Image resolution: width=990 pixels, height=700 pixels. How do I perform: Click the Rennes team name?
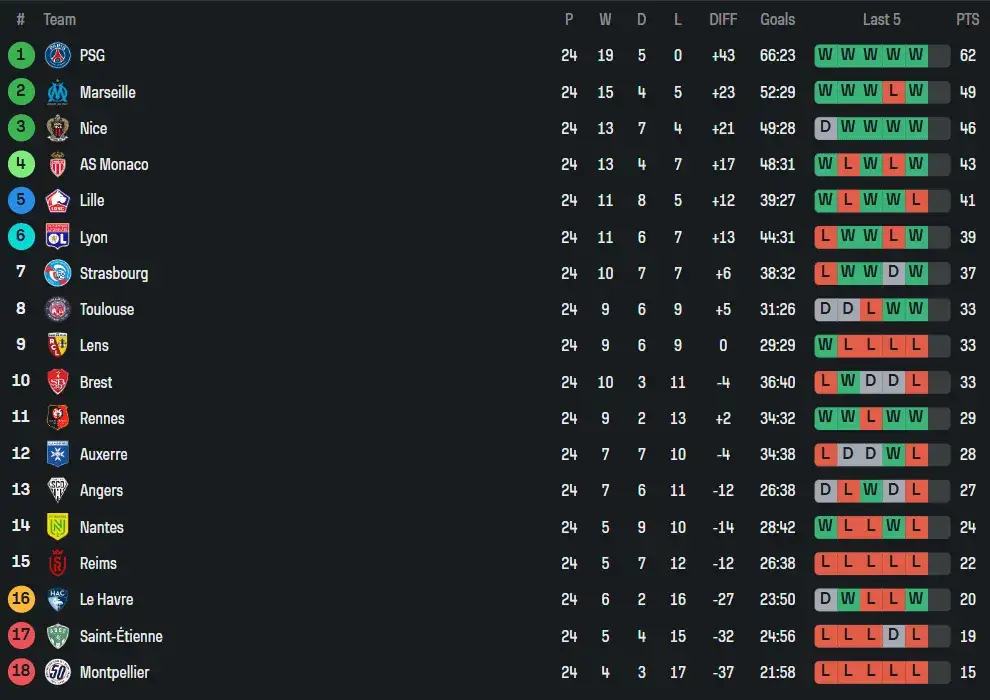point(103,418)
